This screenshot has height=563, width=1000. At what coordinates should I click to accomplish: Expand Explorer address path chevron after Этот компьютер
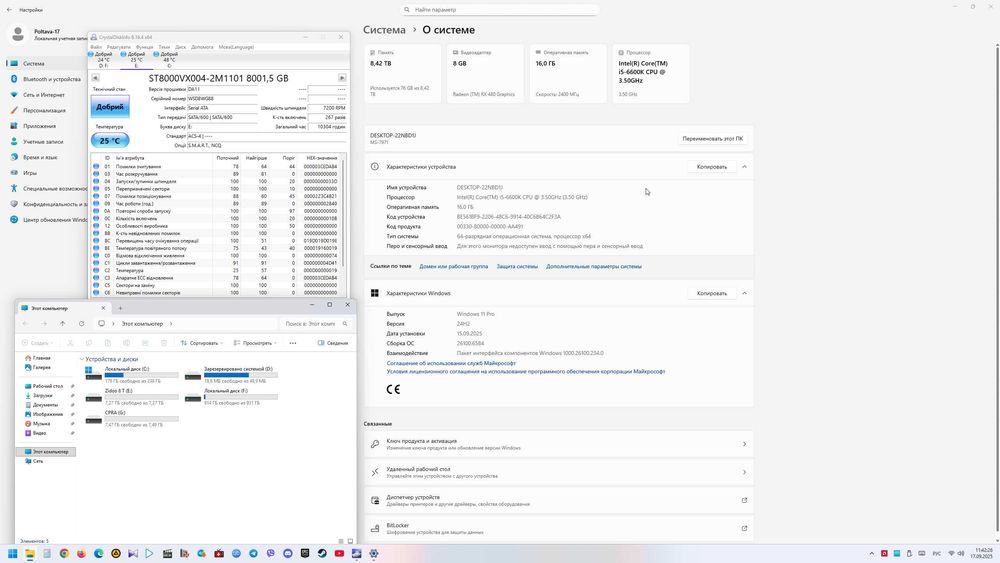[x=171, y=324]
